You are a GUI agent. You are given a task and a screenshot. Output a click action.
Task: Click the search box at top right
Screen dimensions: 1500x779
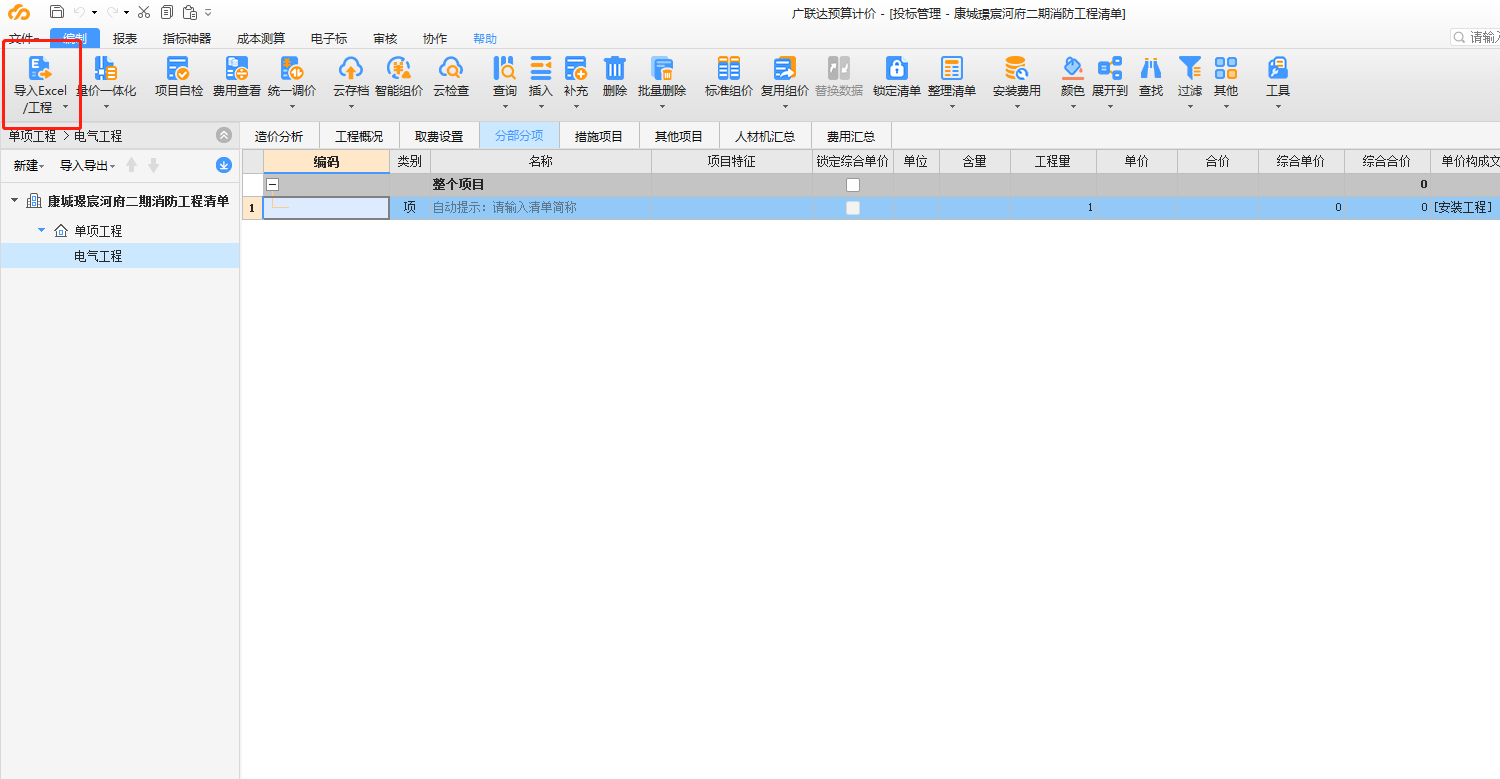[1475, 37]
